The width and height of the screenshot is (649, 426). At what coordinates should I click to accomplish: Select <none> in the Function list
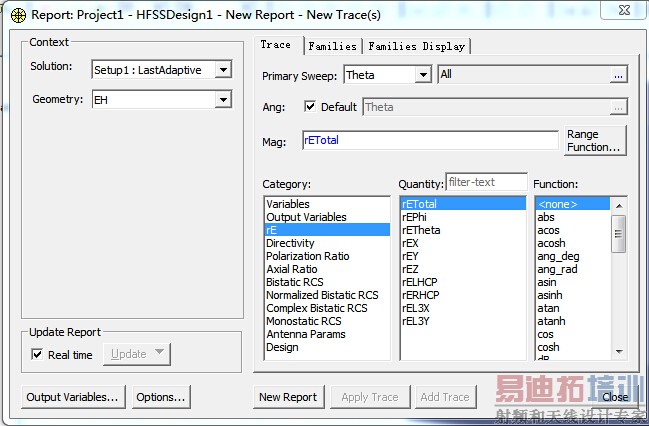(x=573, y=204)
